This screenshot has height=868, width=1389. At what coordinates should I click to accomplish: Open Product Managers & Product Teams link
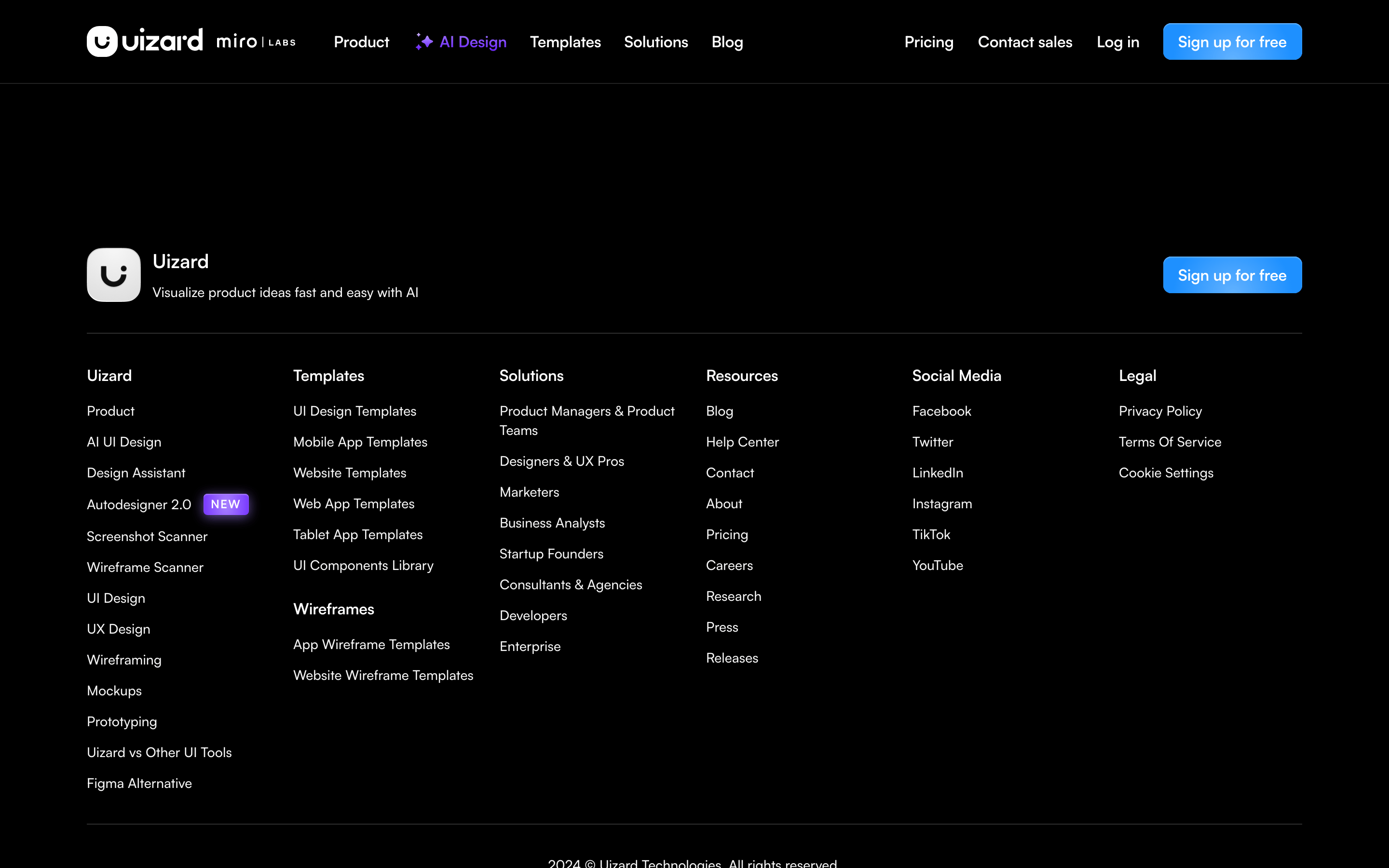[x=587, y=421]
